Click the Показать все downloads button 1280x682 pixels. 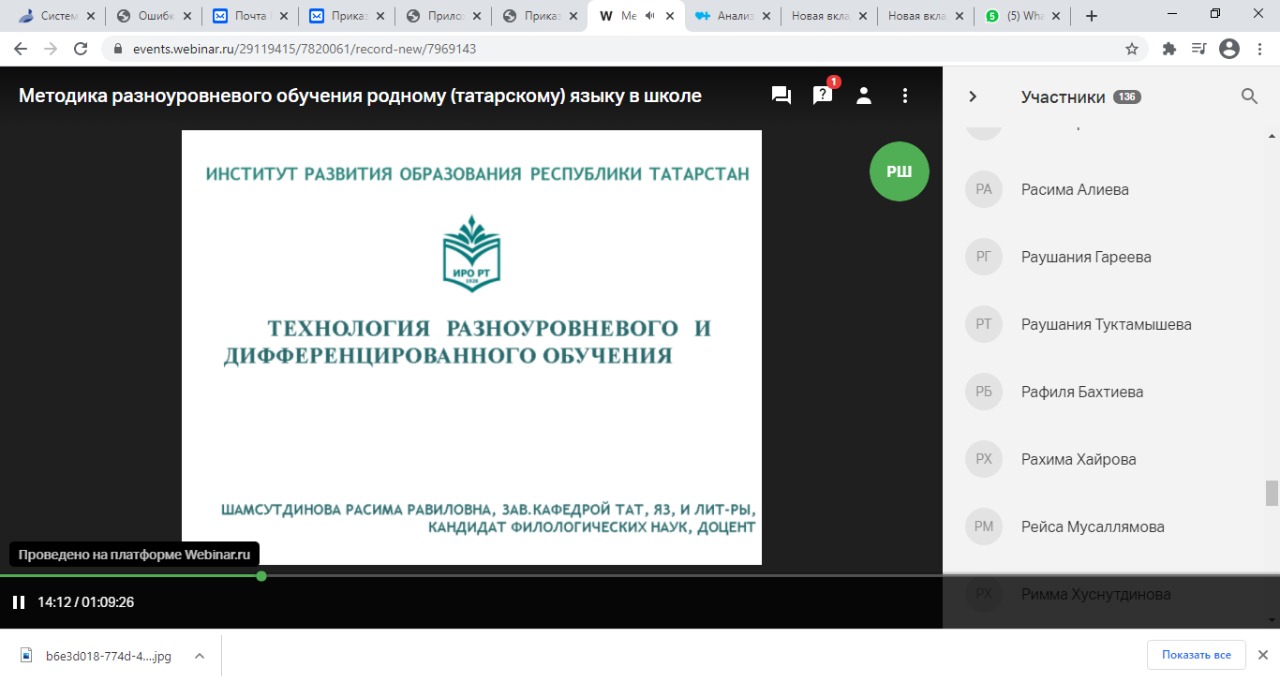point(1195,655)
